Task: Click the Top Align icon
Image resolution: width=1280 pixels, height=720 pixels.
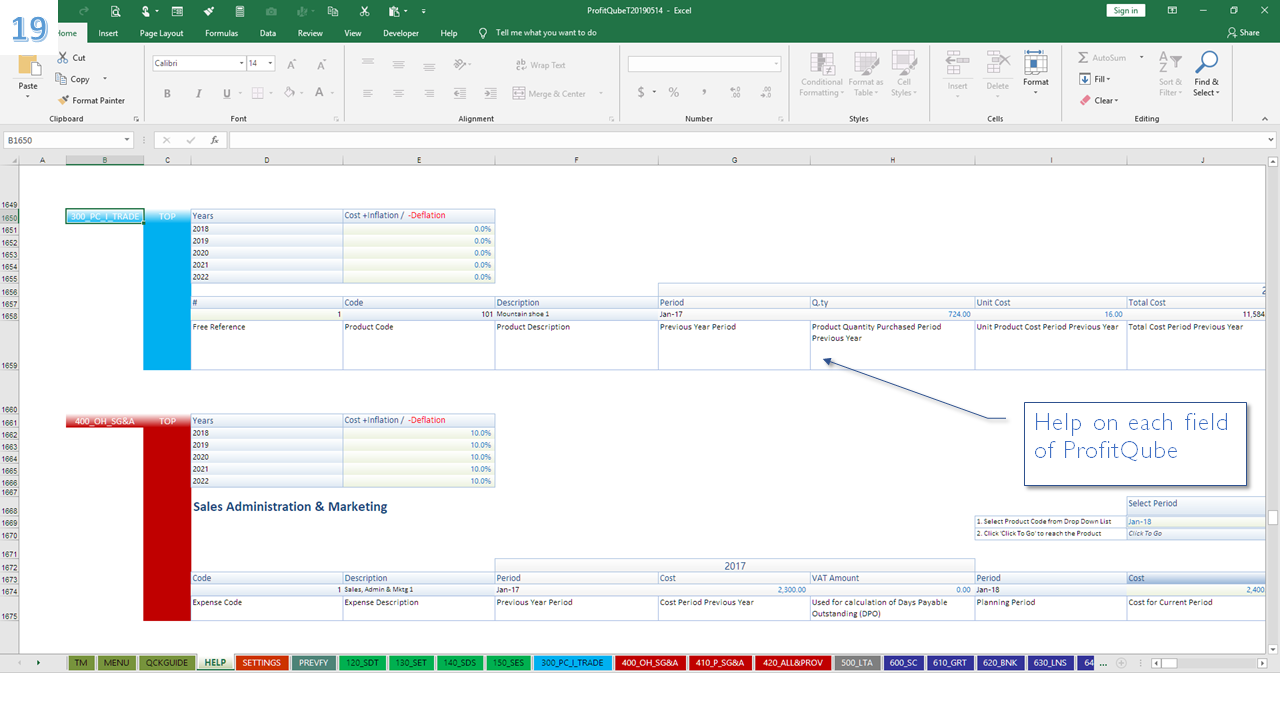Action: [x=368, y=64]
